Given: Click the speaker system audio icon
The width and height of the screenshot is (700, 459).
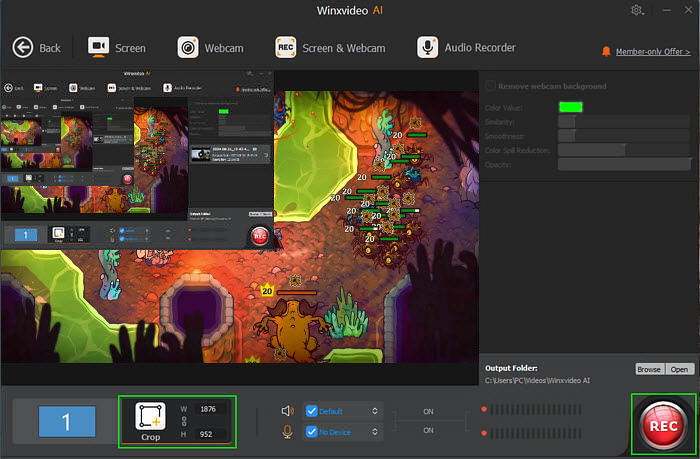Looking at the screenshot, I should point(287,410).
